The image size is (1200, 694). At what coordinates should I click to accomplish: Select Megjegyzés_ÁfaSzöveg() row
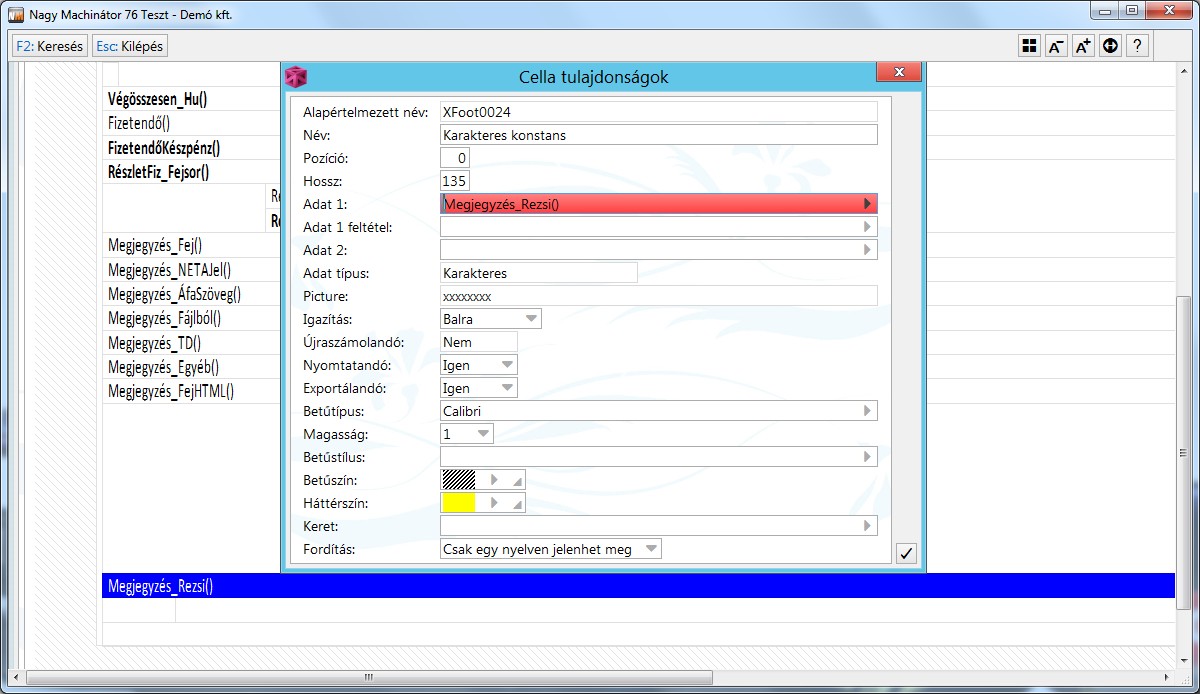pyautogui.click(x=174, y=294)
